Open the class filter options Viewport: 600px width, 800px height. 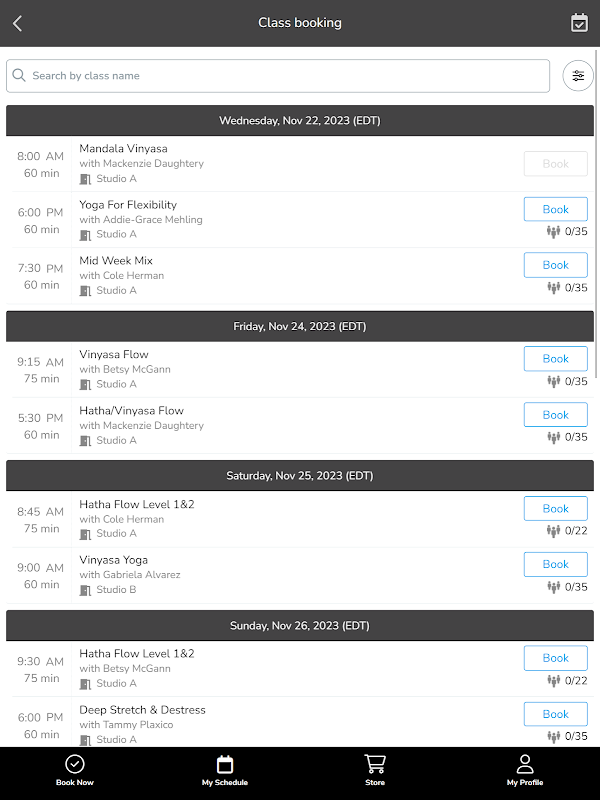coord(578,76)
